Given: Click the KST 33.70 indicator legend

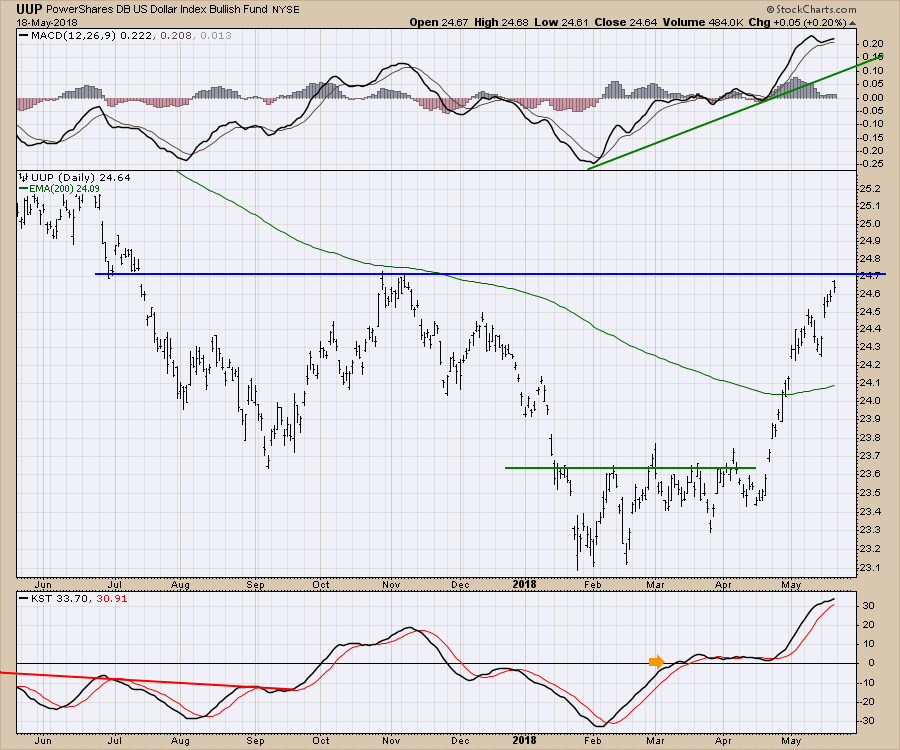Looking at the screenshot, I should tap(54, 599).
